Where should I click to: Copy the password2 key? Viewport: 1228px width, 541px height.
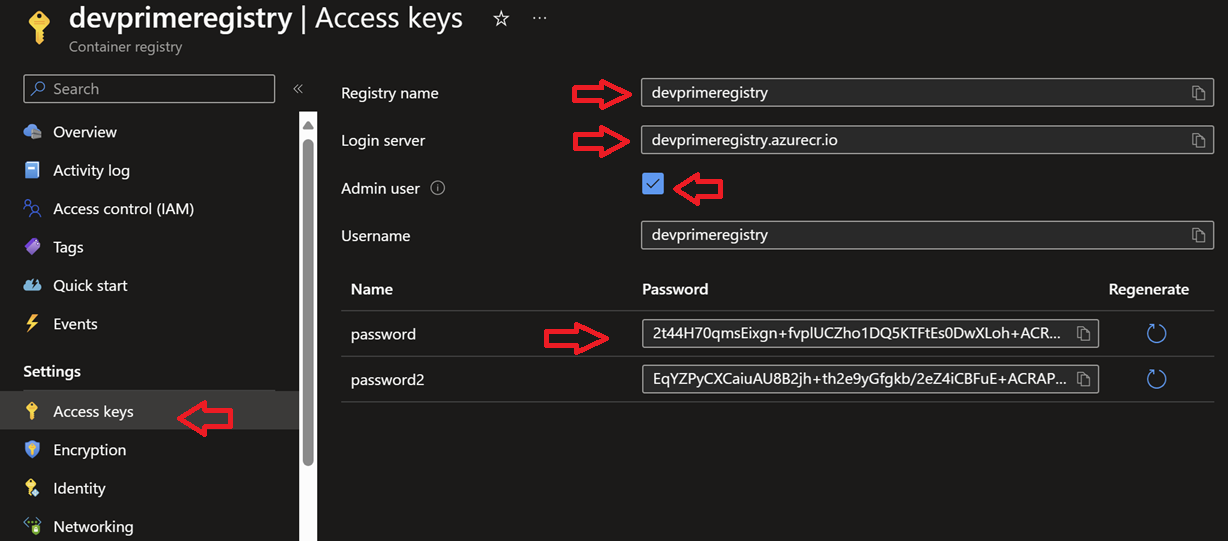pos(1083,379)
